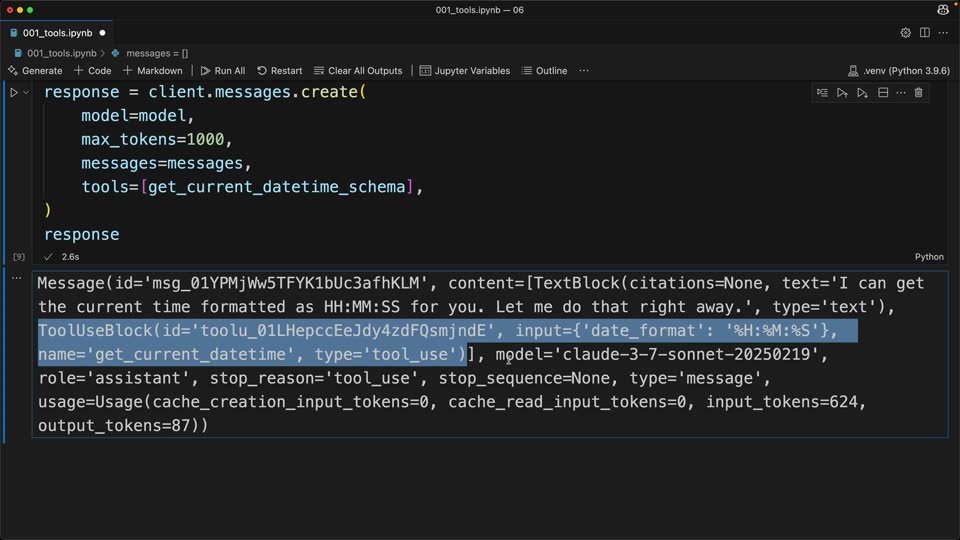Click the Copilot icon in title bar

click(943, 10)
